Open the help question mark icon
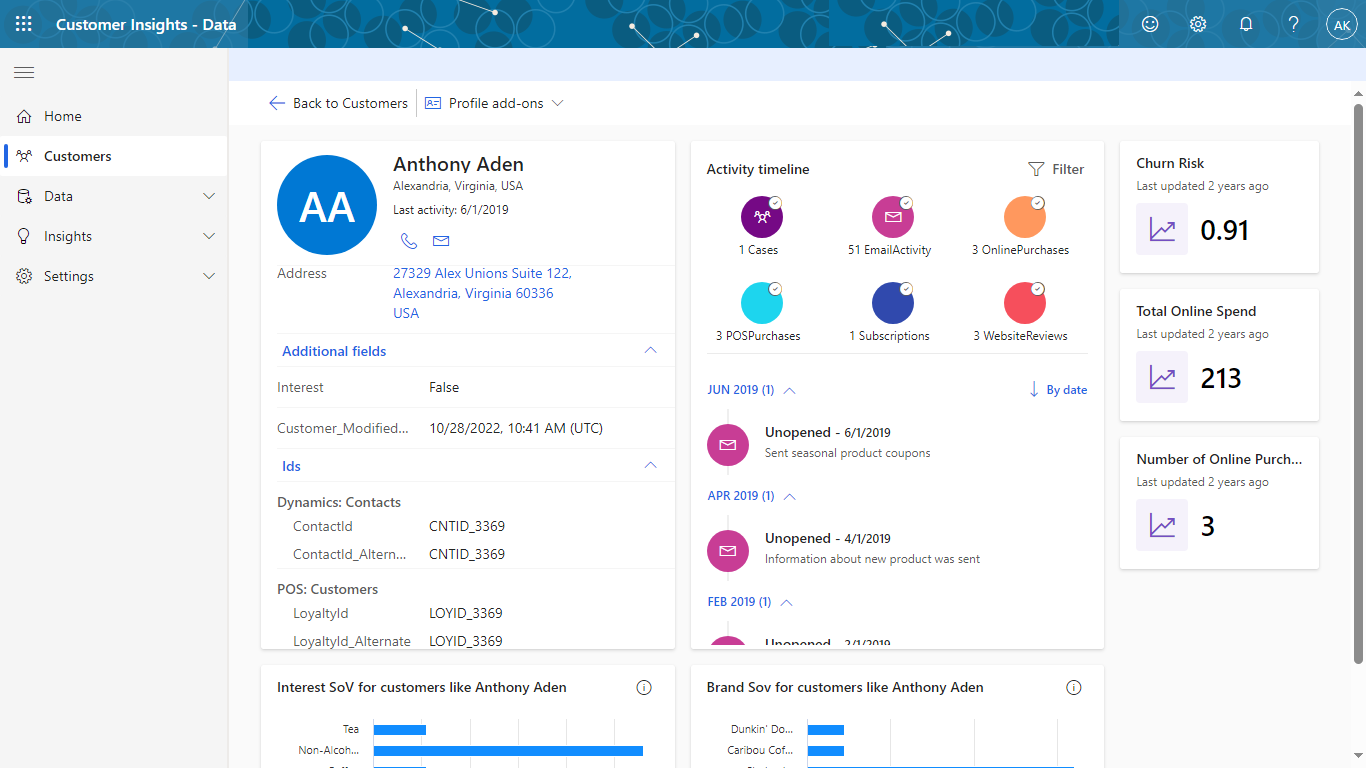Image resolution: width=1366 pixels, height=768 pixels. point(1294,24)
